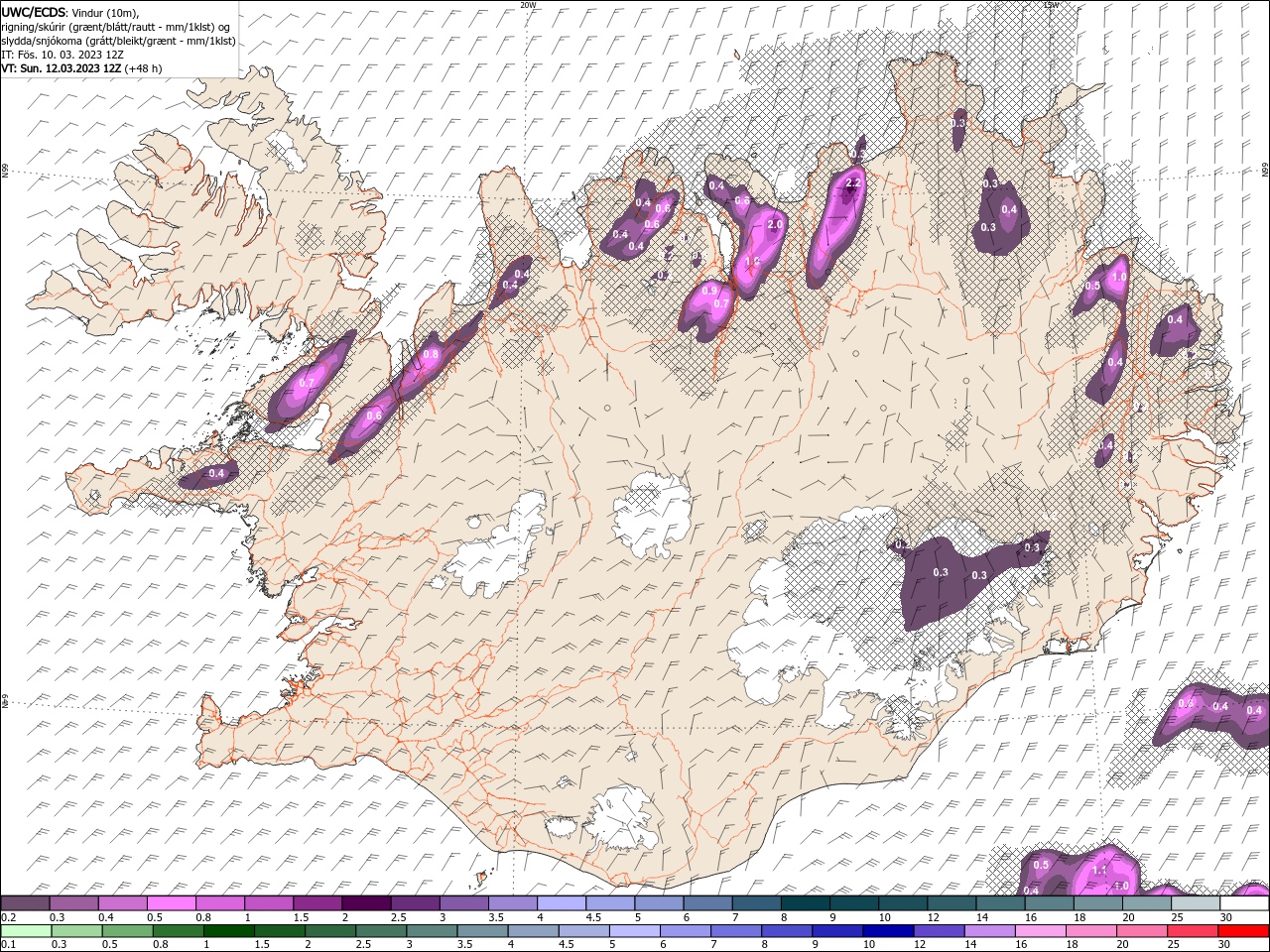Image resolution: width=1270 pixels, height=952 pixels.
Task: Click the white Hofsjökull glacier in central Iceland
Action: [651, 516]
